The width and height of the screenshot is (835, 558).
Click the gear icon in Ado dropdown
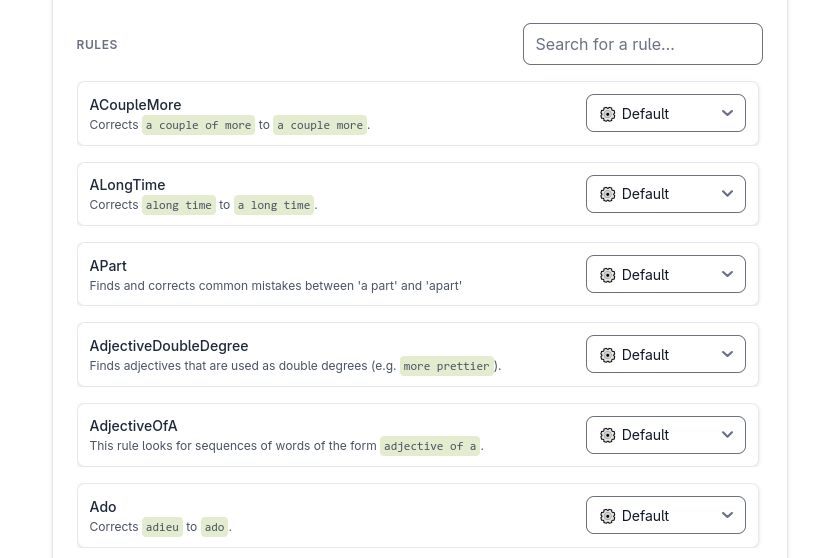click(x=608, y=516)
